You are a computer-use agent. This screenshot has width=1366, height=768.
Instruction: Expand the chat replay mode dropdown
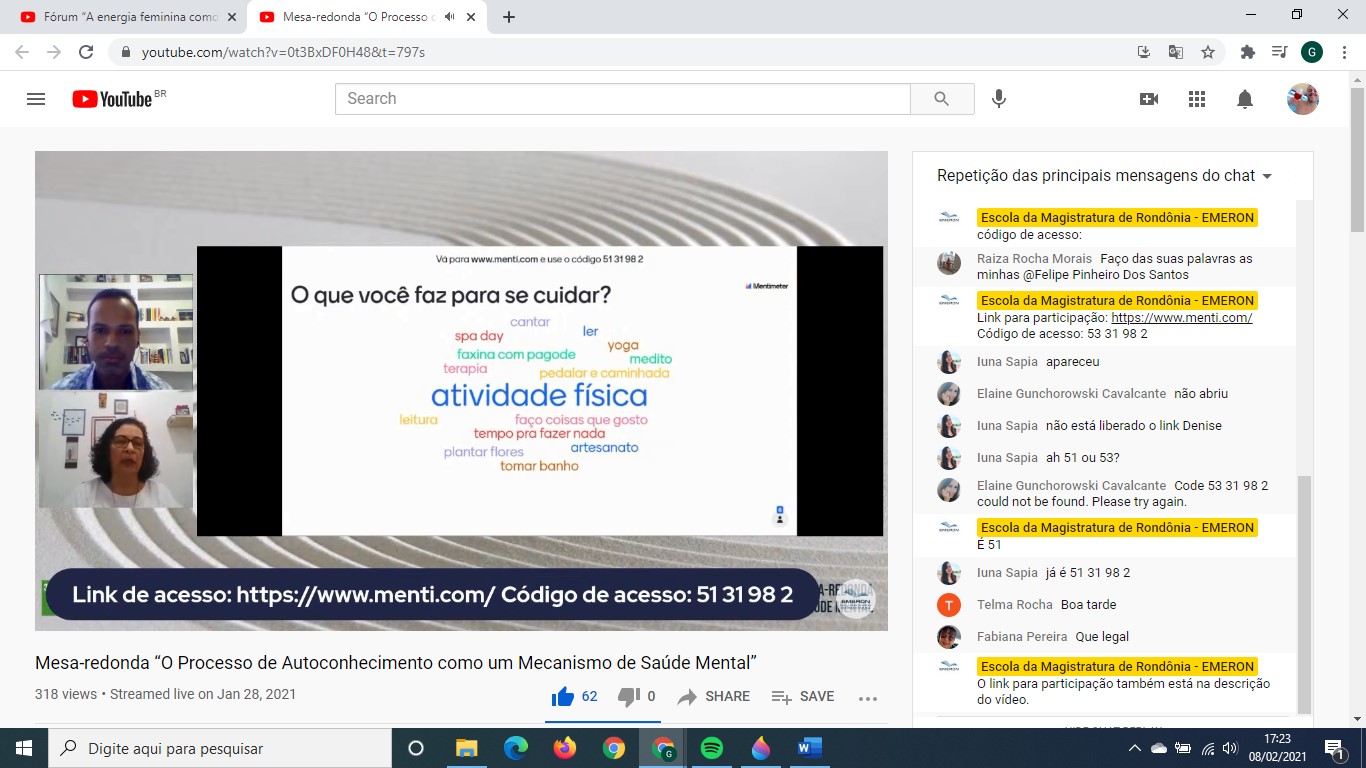click(1267, 176)
